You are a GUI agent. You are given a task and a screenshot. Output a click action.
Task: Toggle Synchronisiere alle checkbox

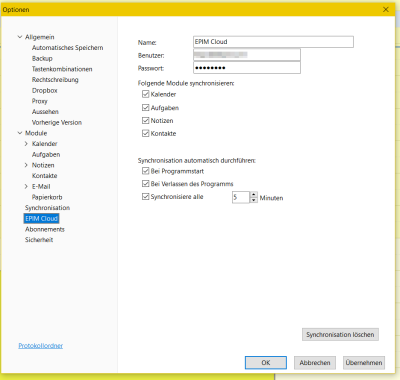tap(145, 197)
